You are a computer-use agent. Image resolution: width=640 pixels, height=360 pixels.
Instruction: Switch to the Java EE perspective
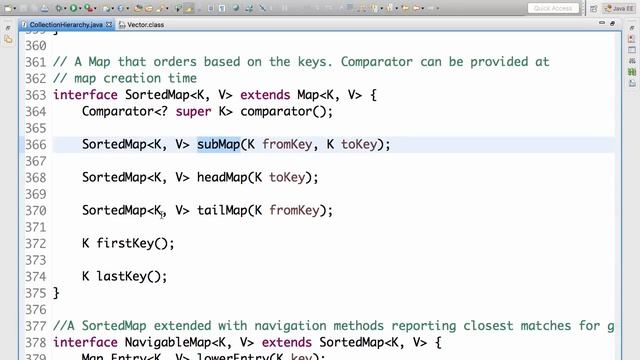619,8
